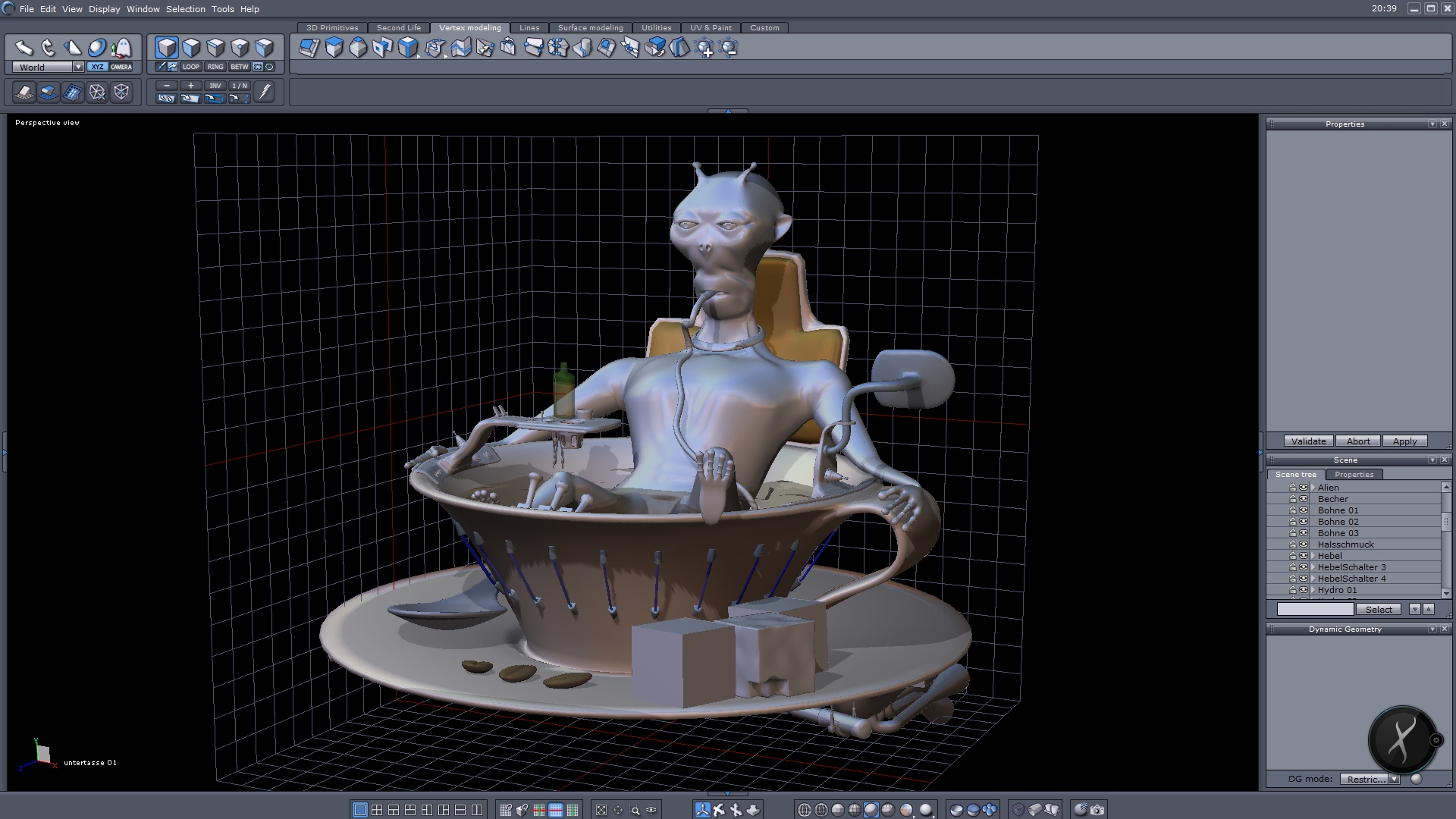Switch to the Surface modeling tab
The height and width of the screenshot is (819, 1456).
point(590,27)
